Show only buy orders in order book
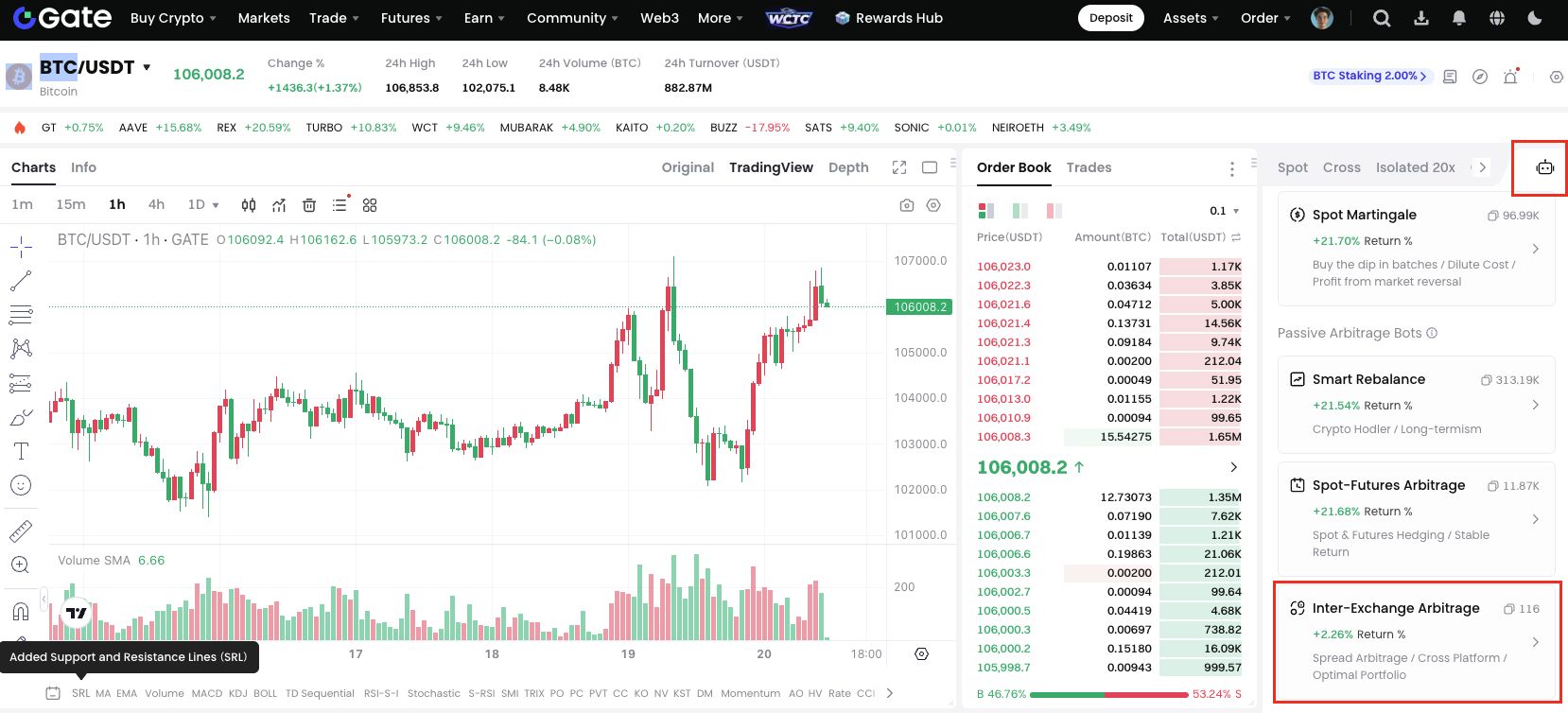 point(1019,211)
